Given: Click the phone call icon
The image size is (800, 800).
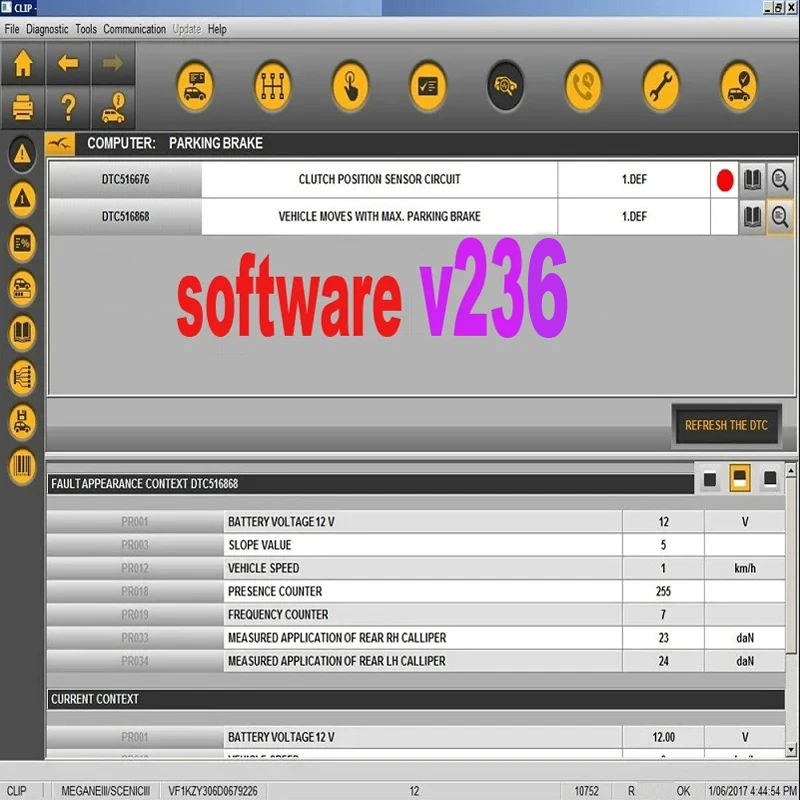Looking at the screenshot, I should (583, 86).
